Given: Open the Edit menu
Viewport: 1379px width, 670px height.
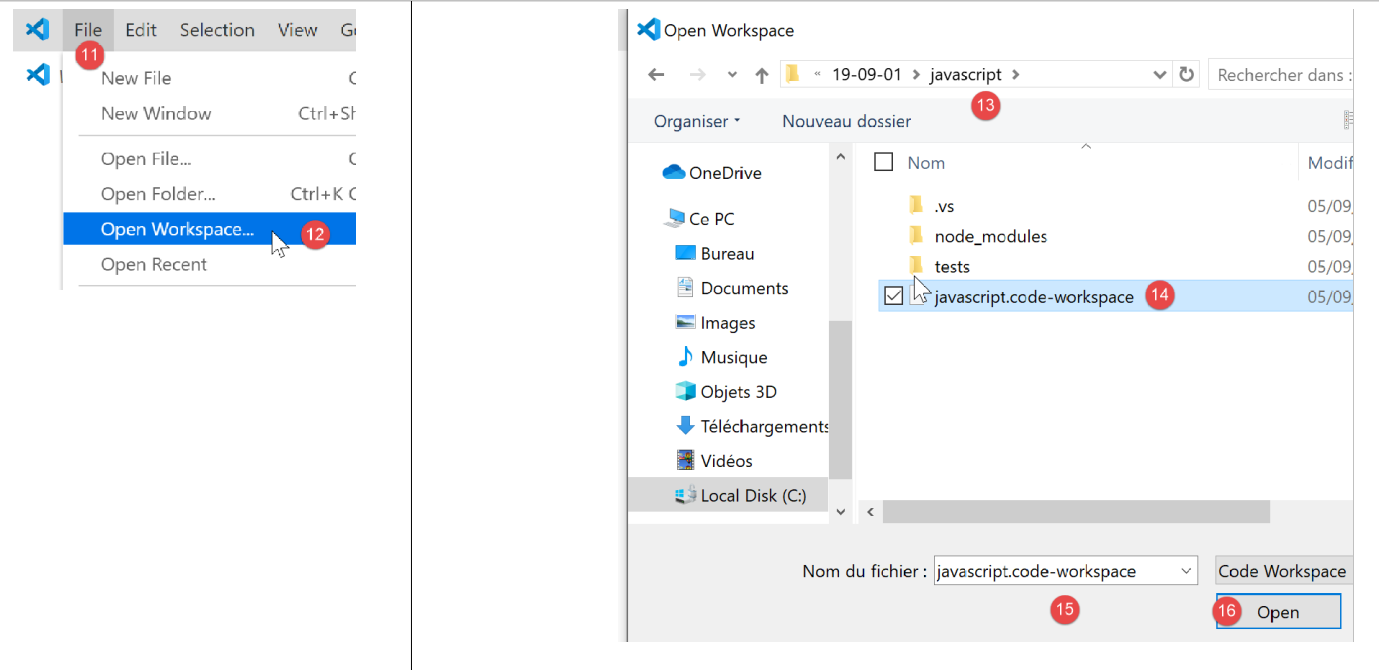Looking at the screenshot, I should tap(141, 30).
